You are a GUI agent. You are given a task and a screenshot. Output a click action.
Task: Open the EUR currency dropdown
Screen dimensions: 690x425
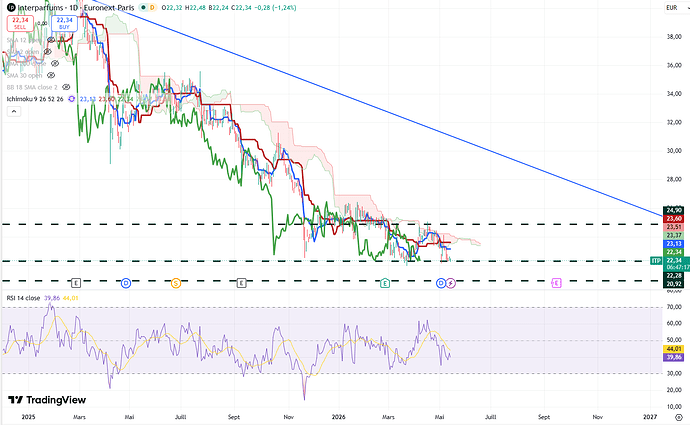pos(675,7)
